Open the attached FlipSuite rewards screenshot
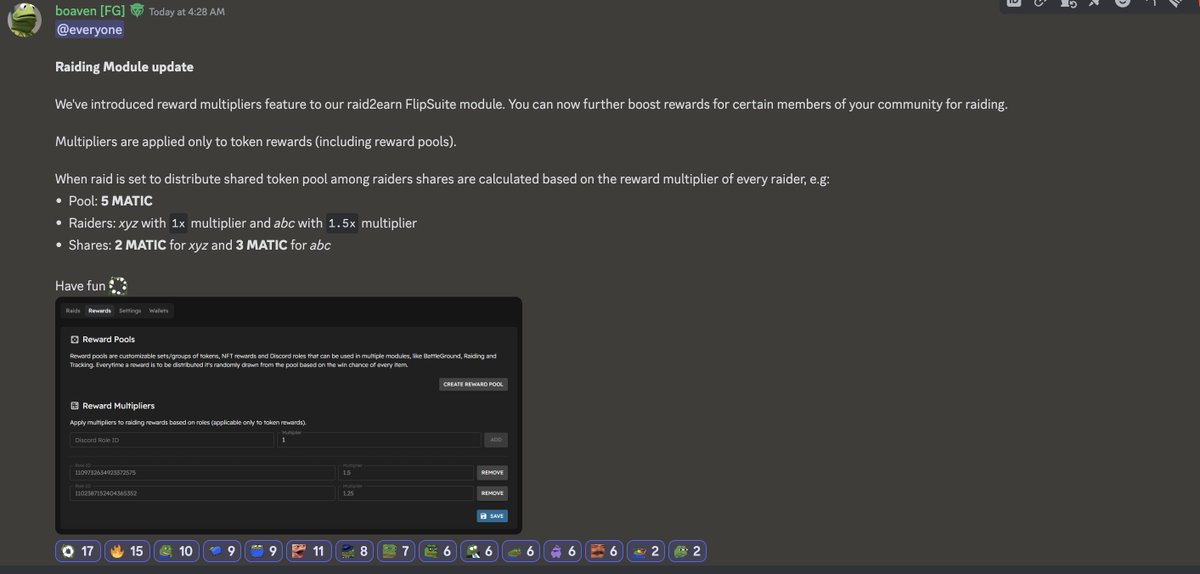 (288, 415)
